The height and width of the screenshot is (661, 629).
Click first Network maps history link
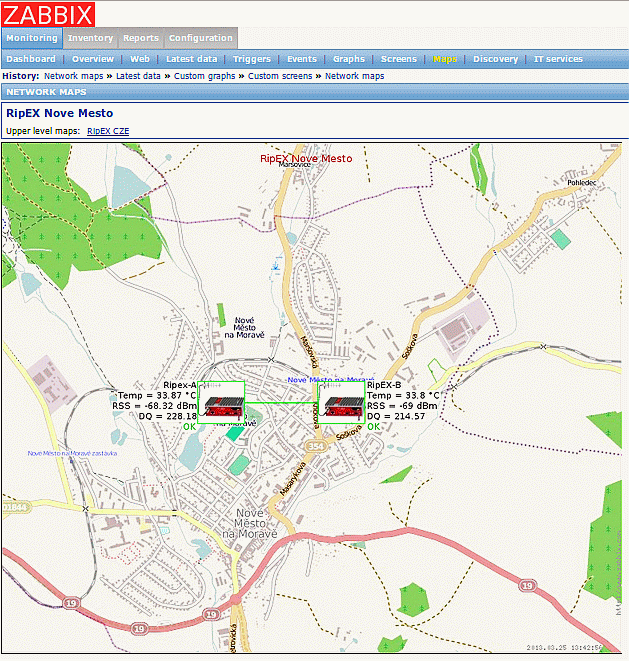coord(74,76)
